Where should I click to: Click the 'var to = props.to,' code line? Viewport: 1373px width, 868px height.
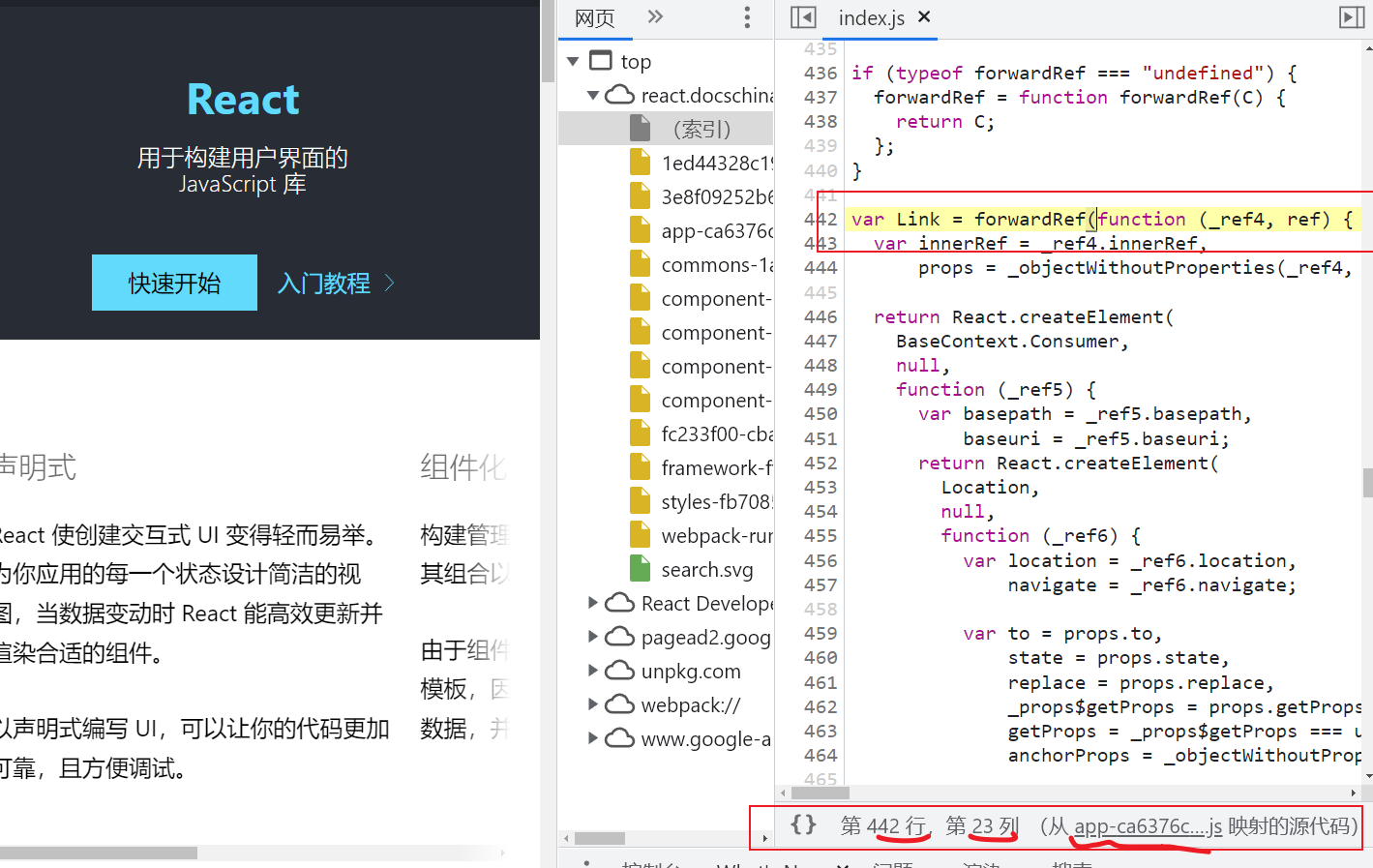point(1062,633)
